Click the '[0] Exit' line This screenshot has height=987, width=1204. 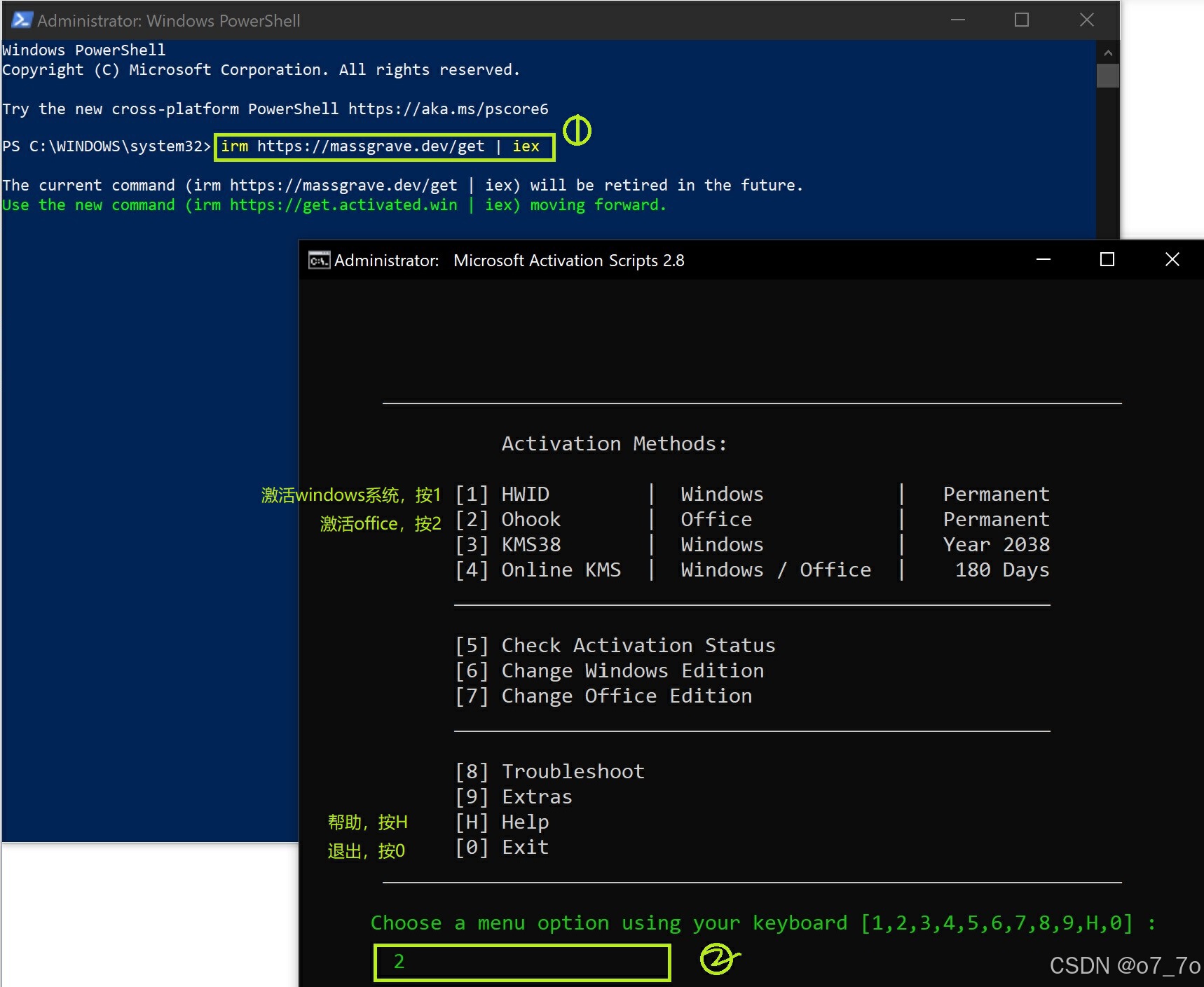tap(502, 847)
